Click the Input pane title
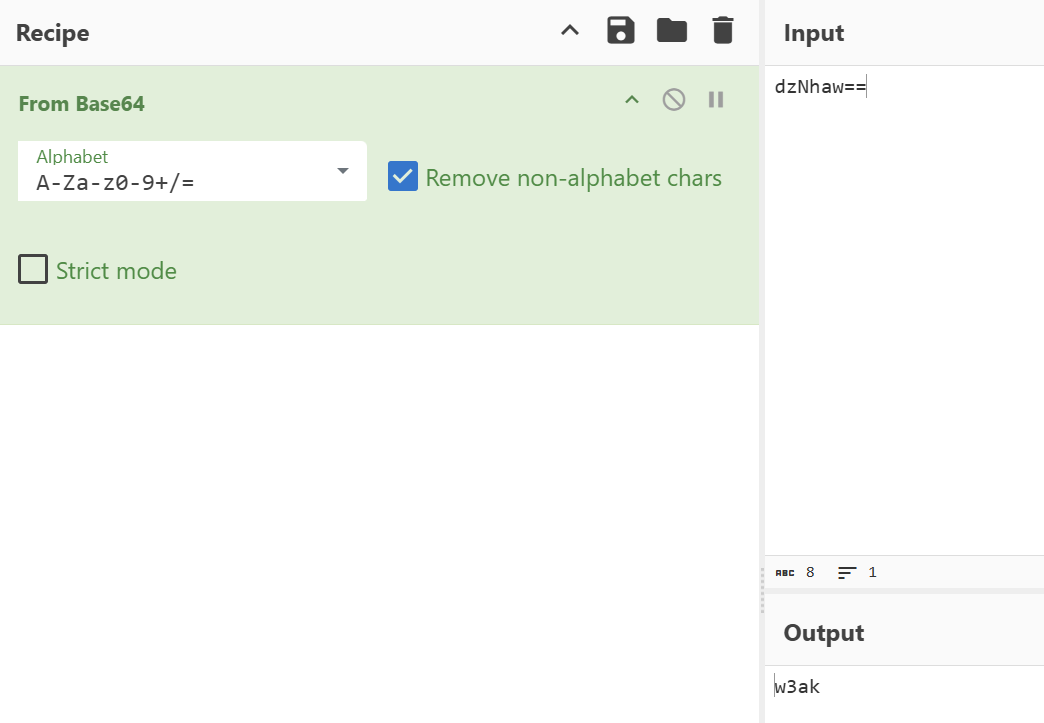1044x723 pixels. tap(814, 33)
